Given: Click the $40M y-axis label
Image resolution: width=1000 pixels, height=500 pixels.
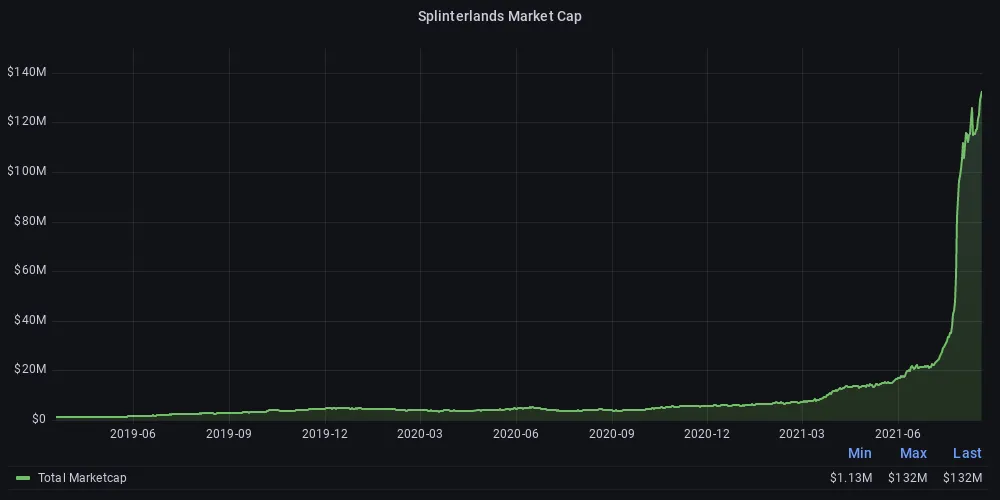Looking at the screenshot, I should tap(30, 320).
